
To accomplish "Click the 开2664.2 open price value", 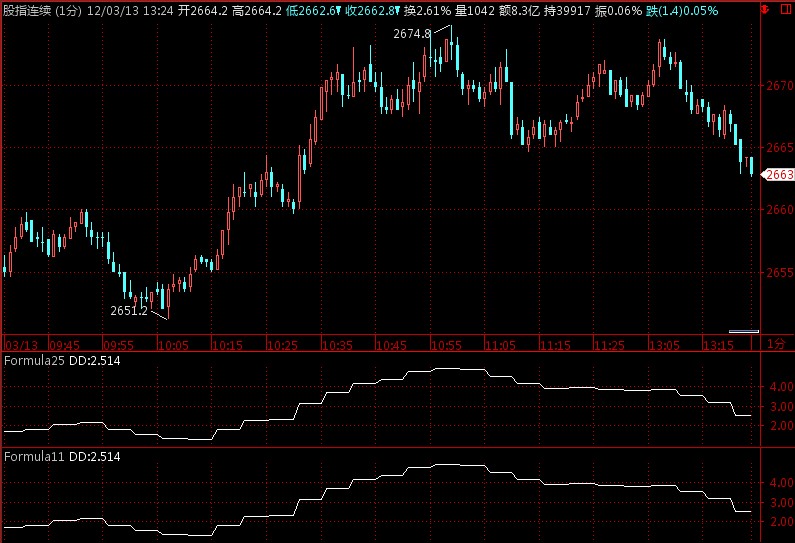I will (203, 11).
